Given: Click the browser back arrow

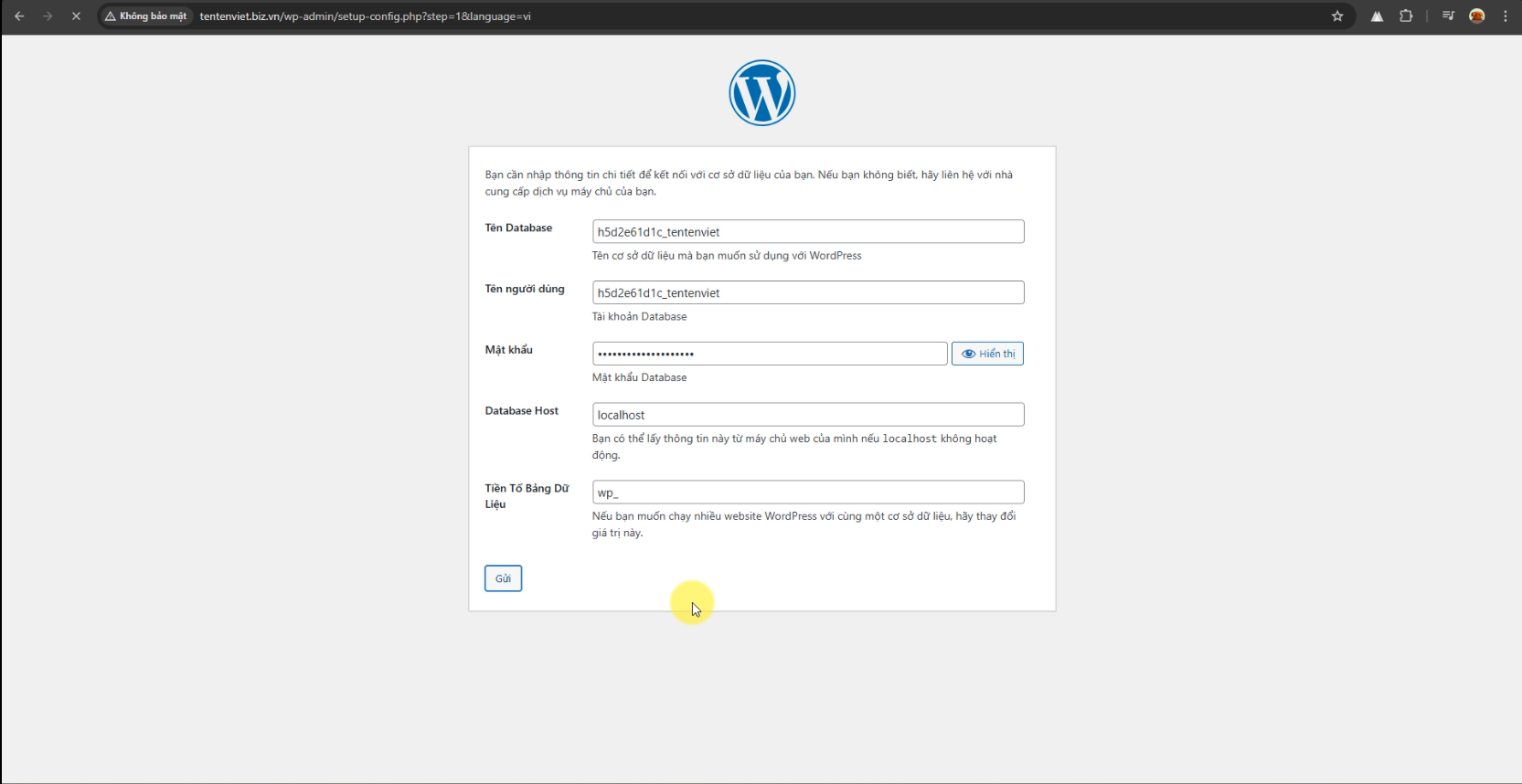Looking at the screenshot, I should coord(19,16).
